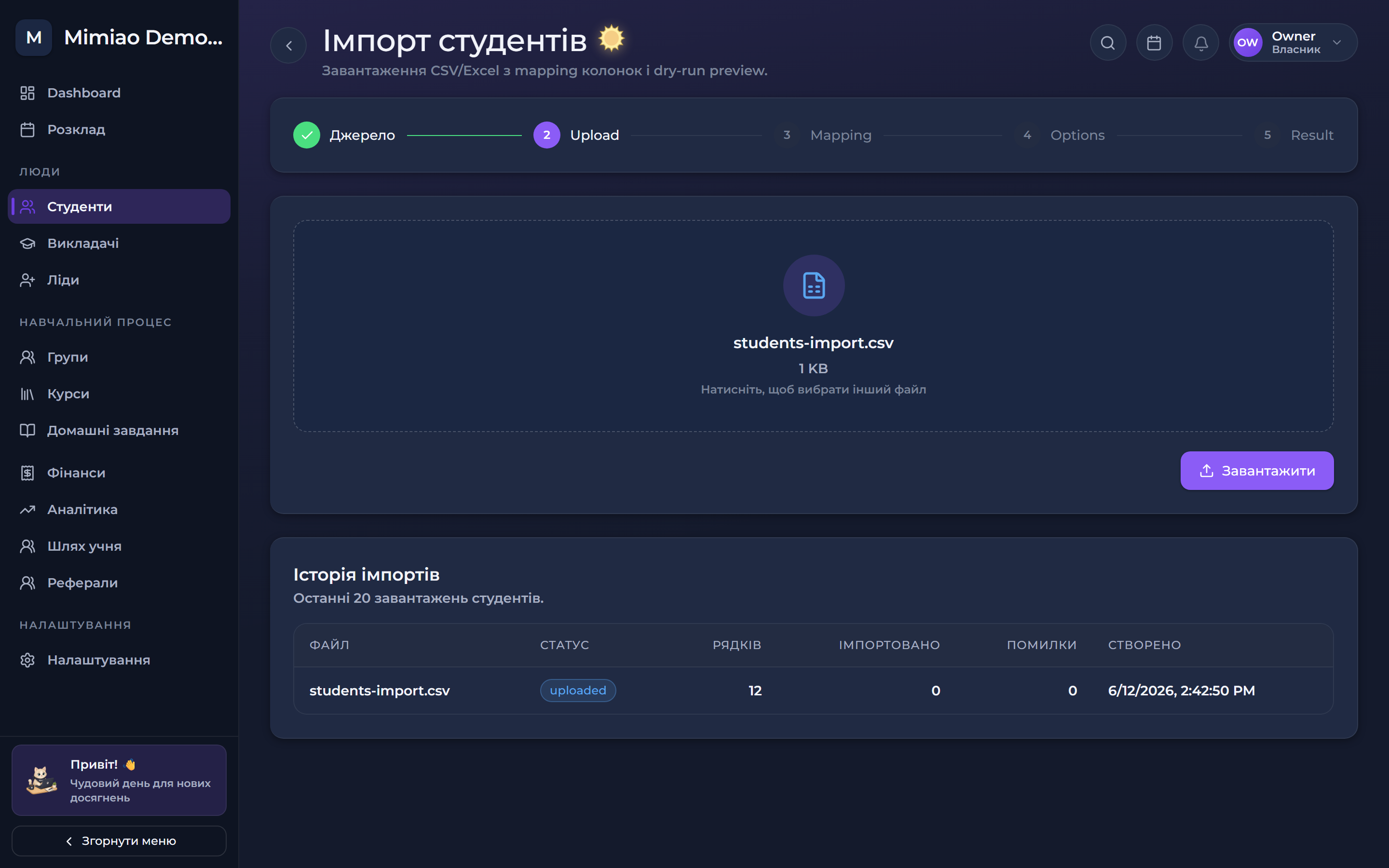
Task: Click the ПОМИЛКИ column header
Action: [1042, 645]
